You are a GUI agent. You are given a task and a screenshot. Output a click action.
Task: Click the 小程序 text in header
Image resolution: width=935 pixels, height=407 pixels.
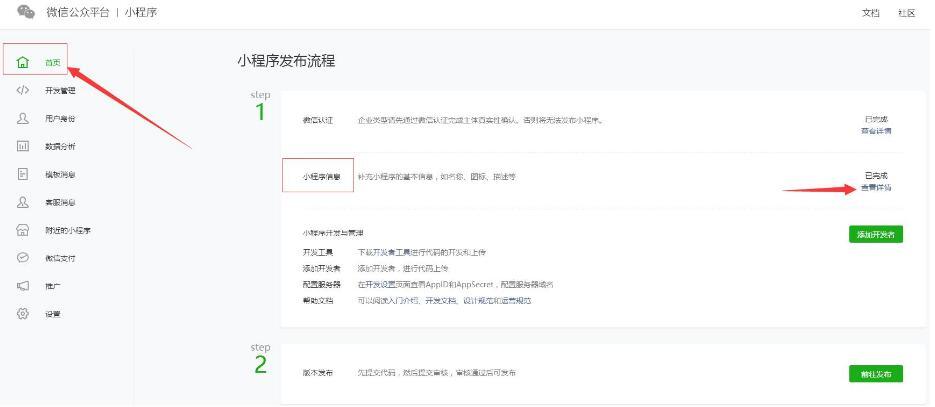[141, 13]
